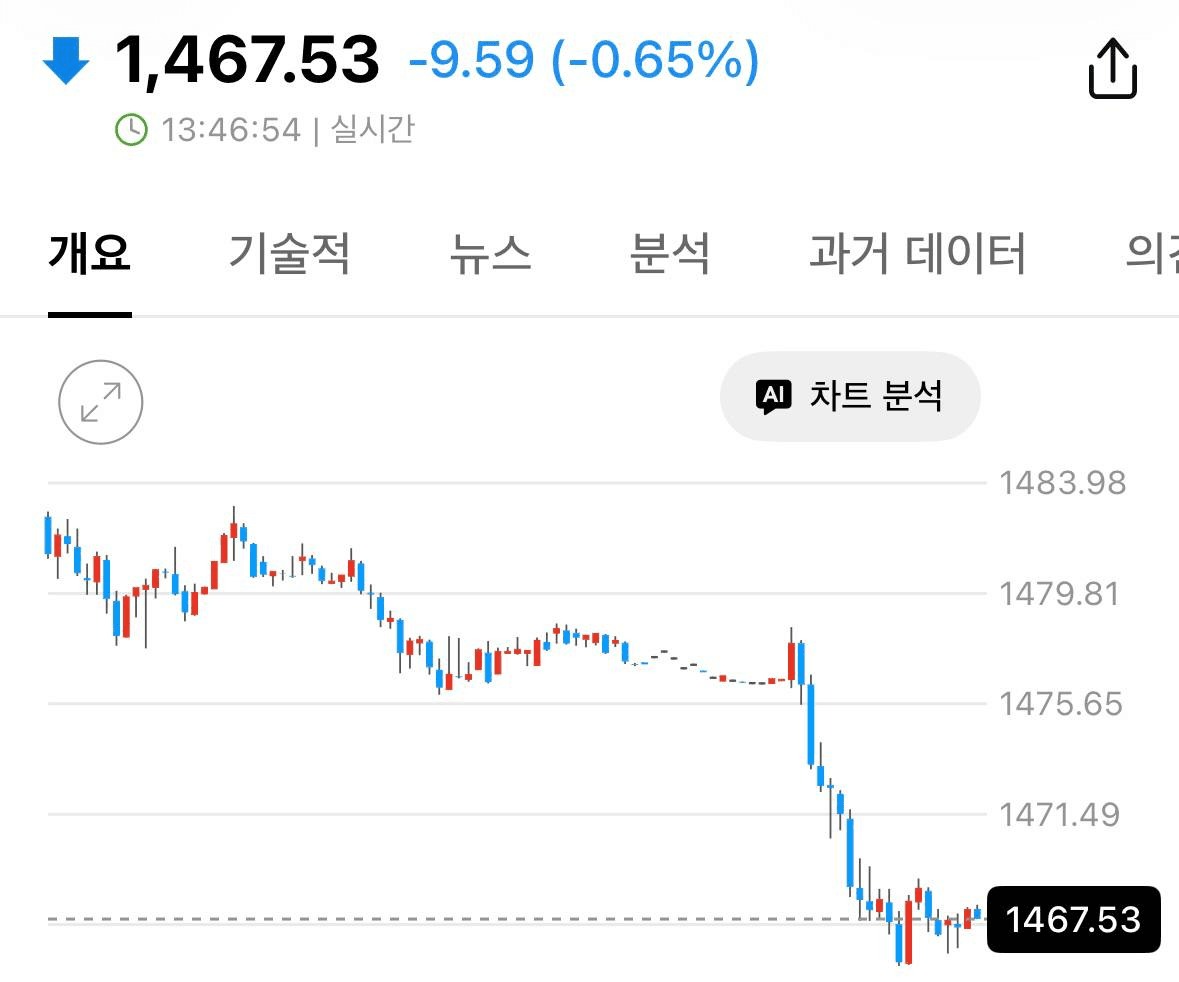Viewport: 1179px width, 982px height.
Task: Click the -9.59 (-0.65%) change text
Action: pos(584,60)
